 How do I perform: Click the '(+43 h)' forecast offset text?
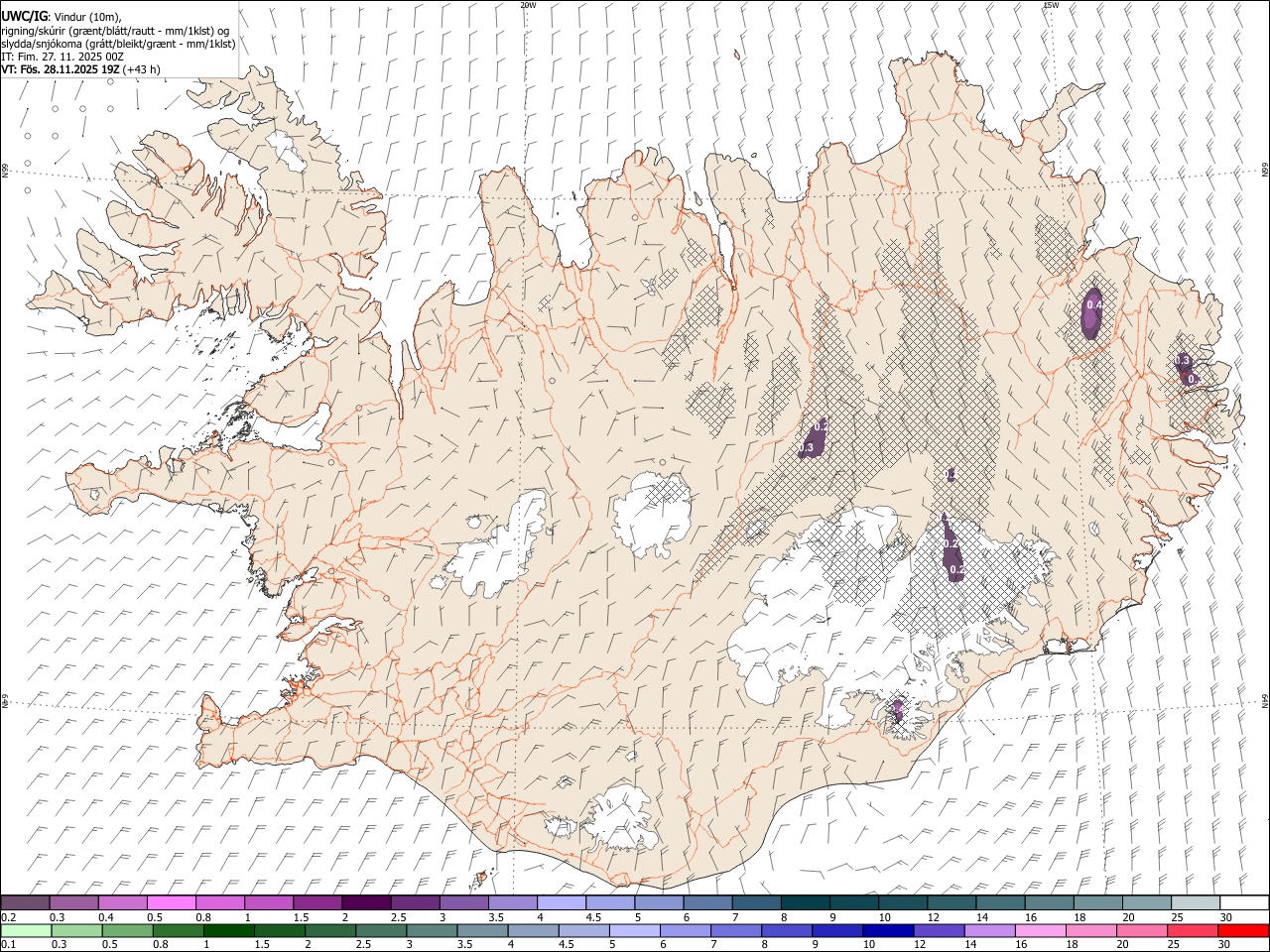(143, 69)
